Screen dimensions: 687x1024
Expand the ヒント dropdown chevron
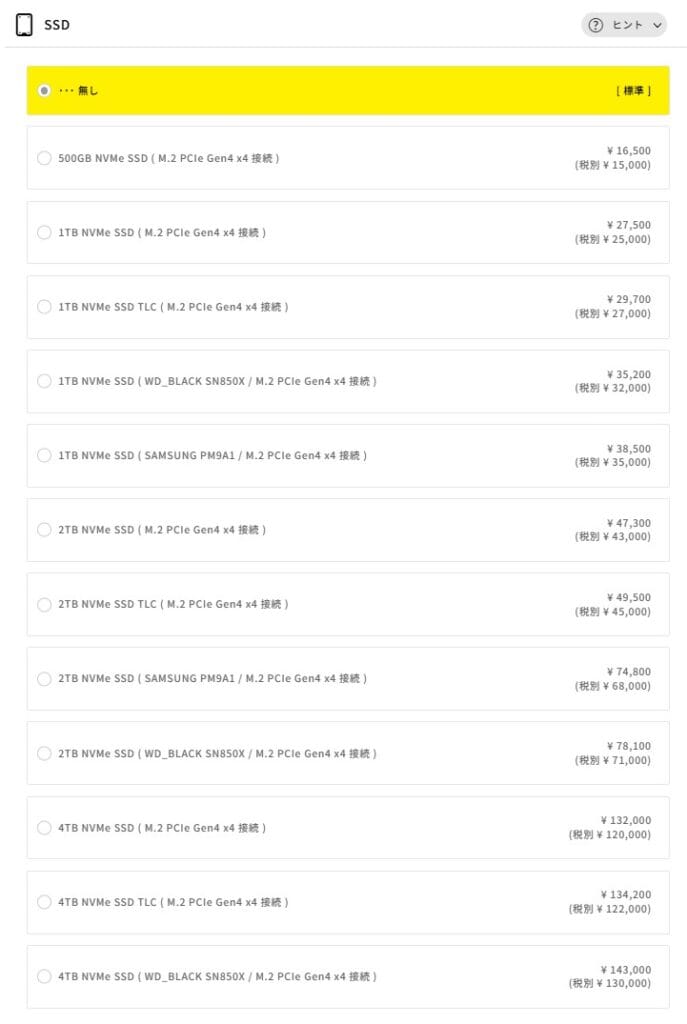coord(657,26)
